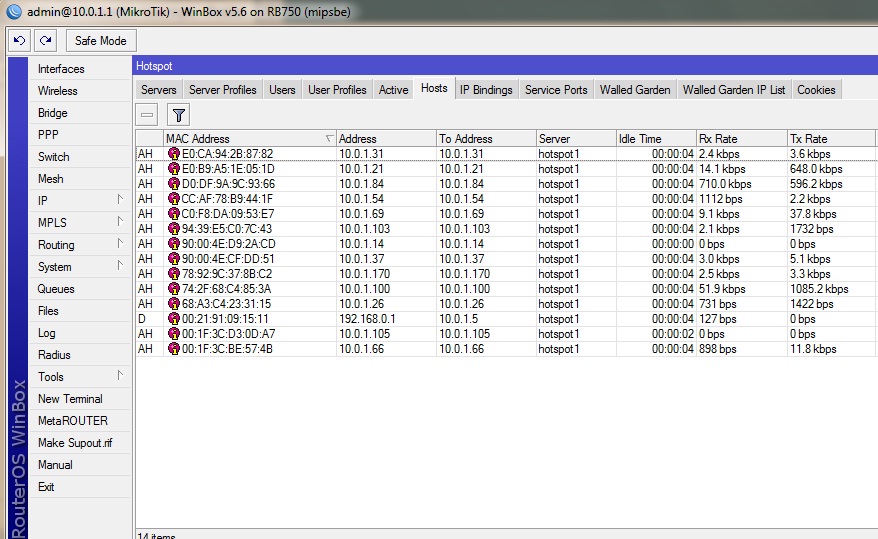Image resolution: width=878 pixels, height=539 pixels.
Task: Sort by the Server column header
Action: [576, 138]
